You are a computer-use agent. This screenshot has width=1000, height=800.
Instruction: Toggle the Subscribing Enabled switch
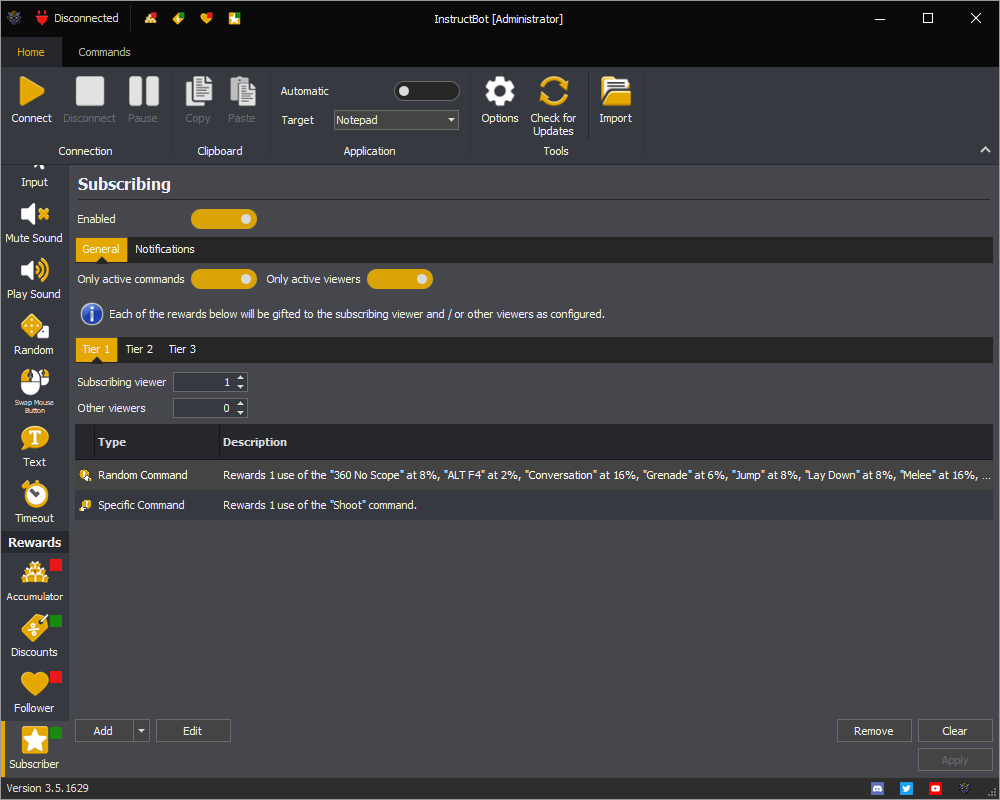(224, 219)
